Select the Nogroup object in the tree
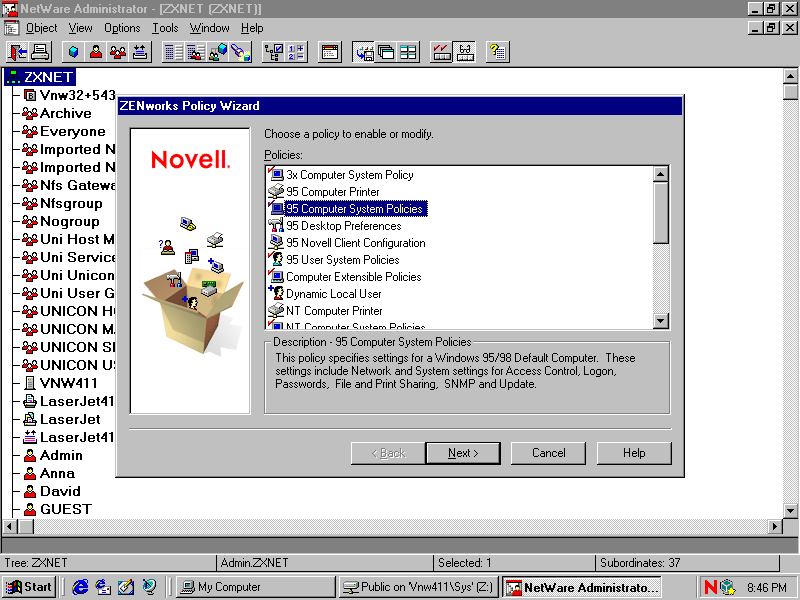800x600 pixels. click(69, 221)
